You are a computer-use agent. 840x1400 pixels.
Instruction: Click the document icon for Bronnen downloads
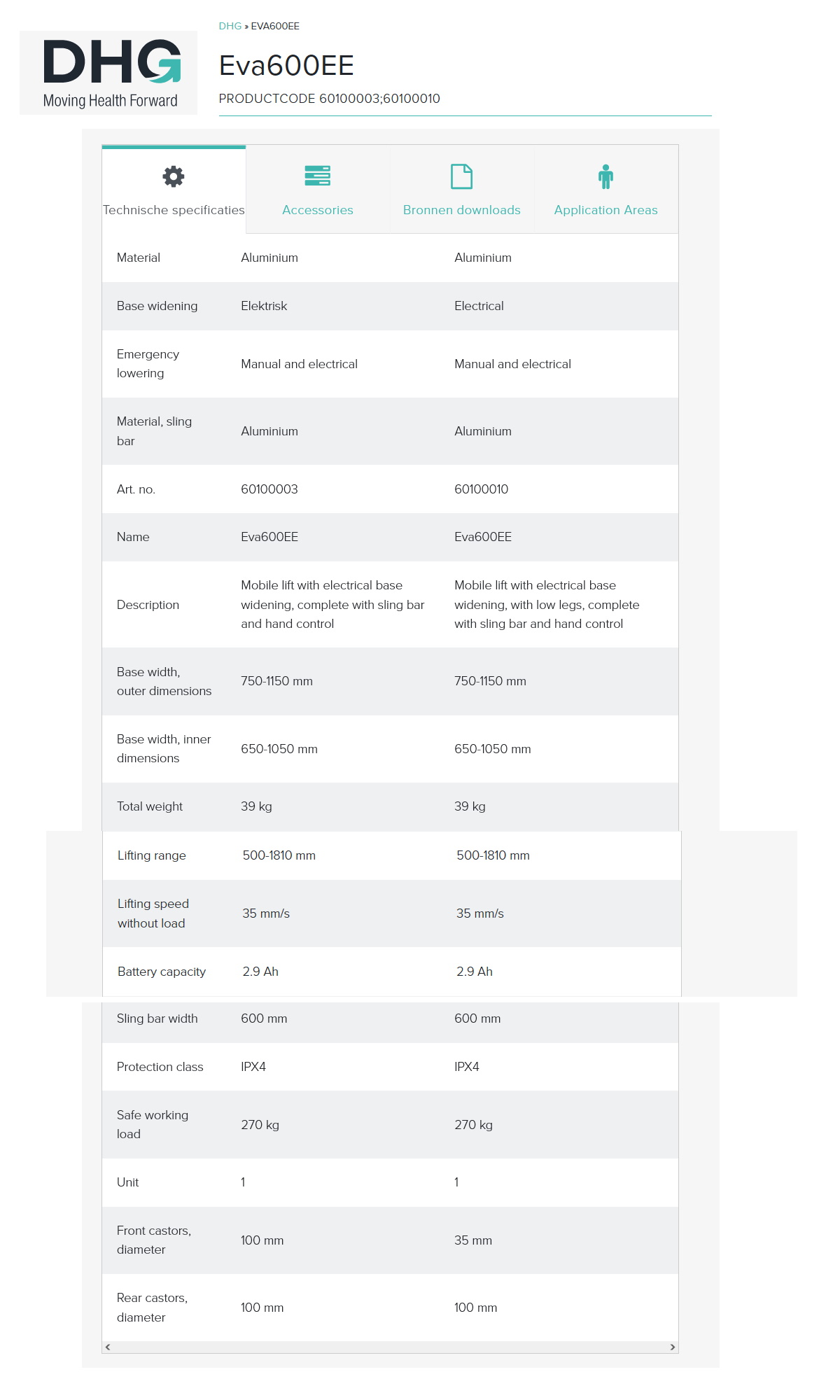[x=461, y=176]
